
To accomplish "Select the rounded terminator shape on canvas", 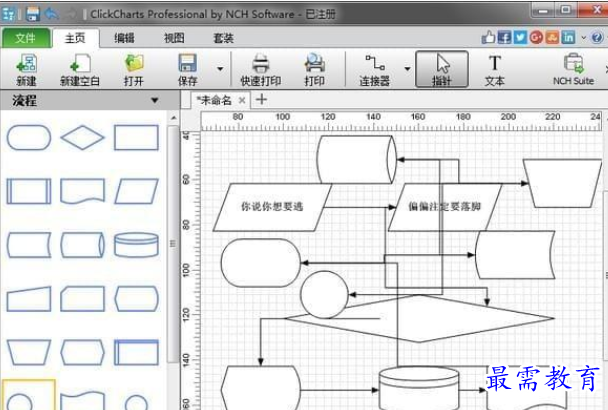I will (261, 263).
